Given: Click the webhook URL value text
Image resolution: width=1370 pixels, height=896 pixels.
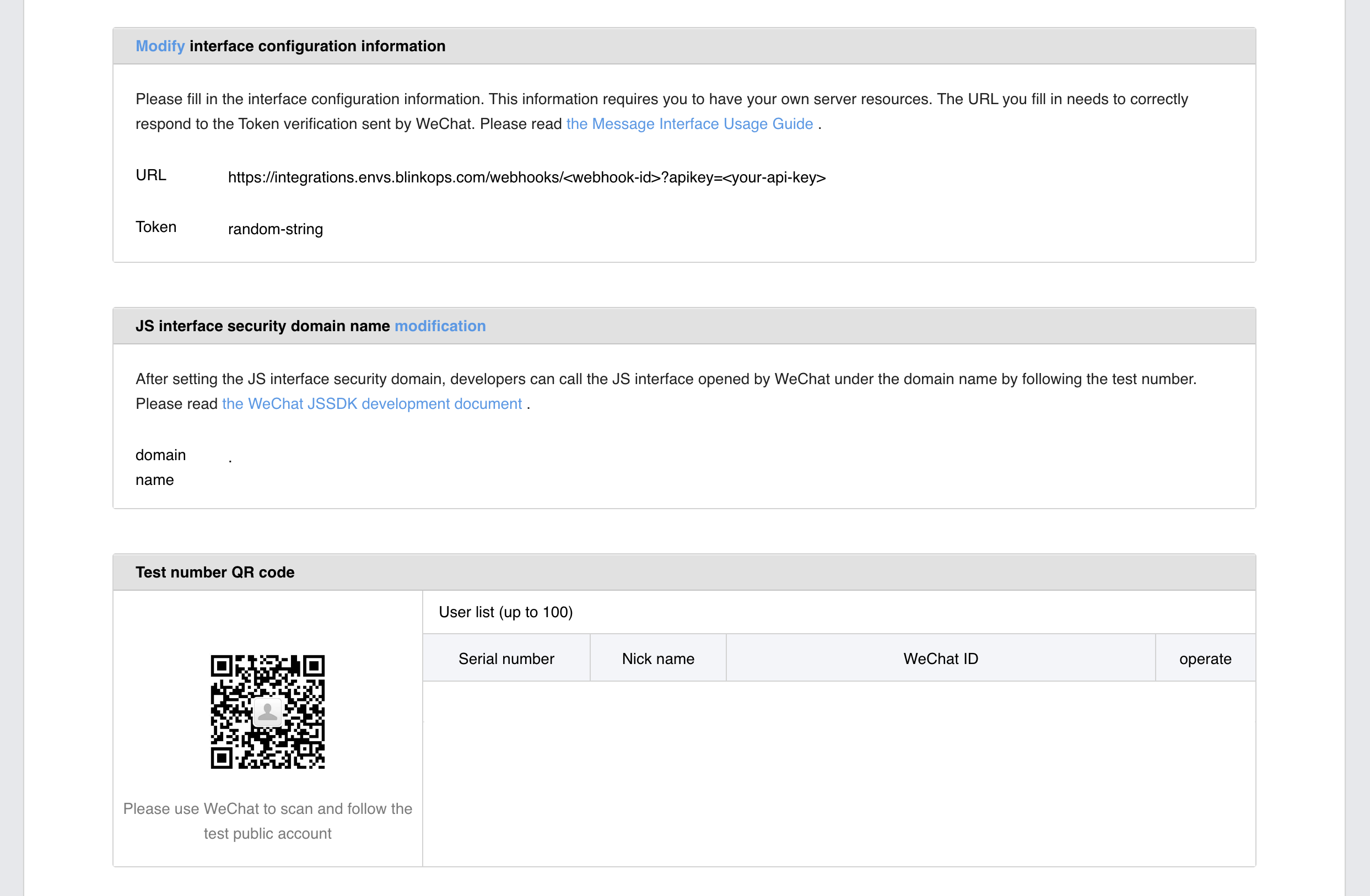Looking at the screenshot, I should (526, 177).
